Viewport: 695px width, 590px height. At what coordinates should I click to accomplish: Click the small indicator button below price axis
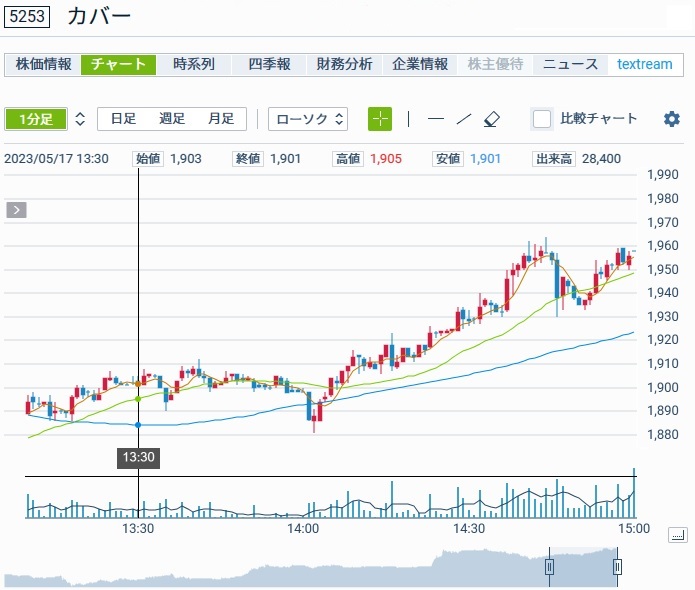[677, 536]
